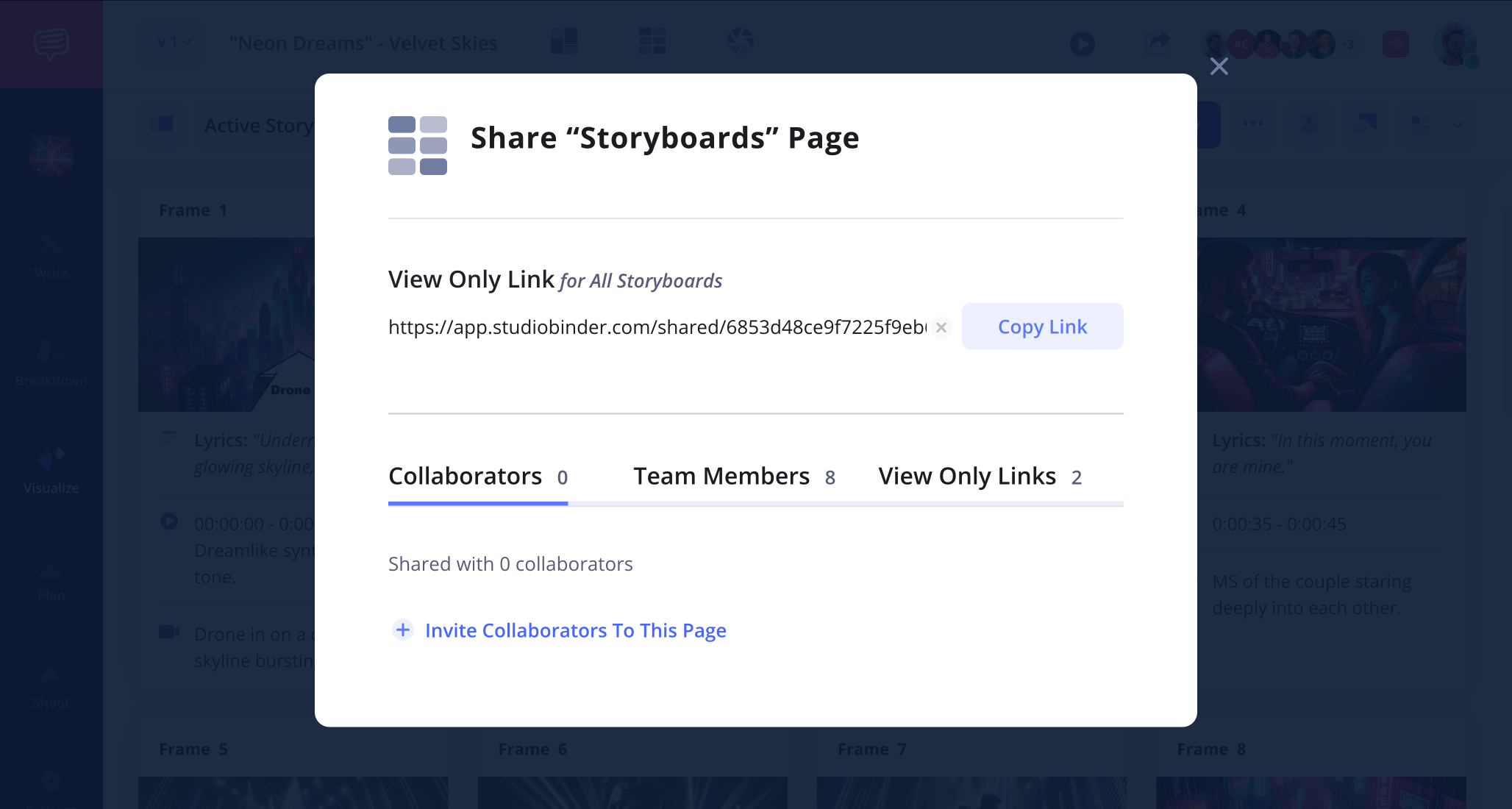This screenshot has height=809, width=1512.
Task: Click the view only link URL field
Action: coord(656,327)
